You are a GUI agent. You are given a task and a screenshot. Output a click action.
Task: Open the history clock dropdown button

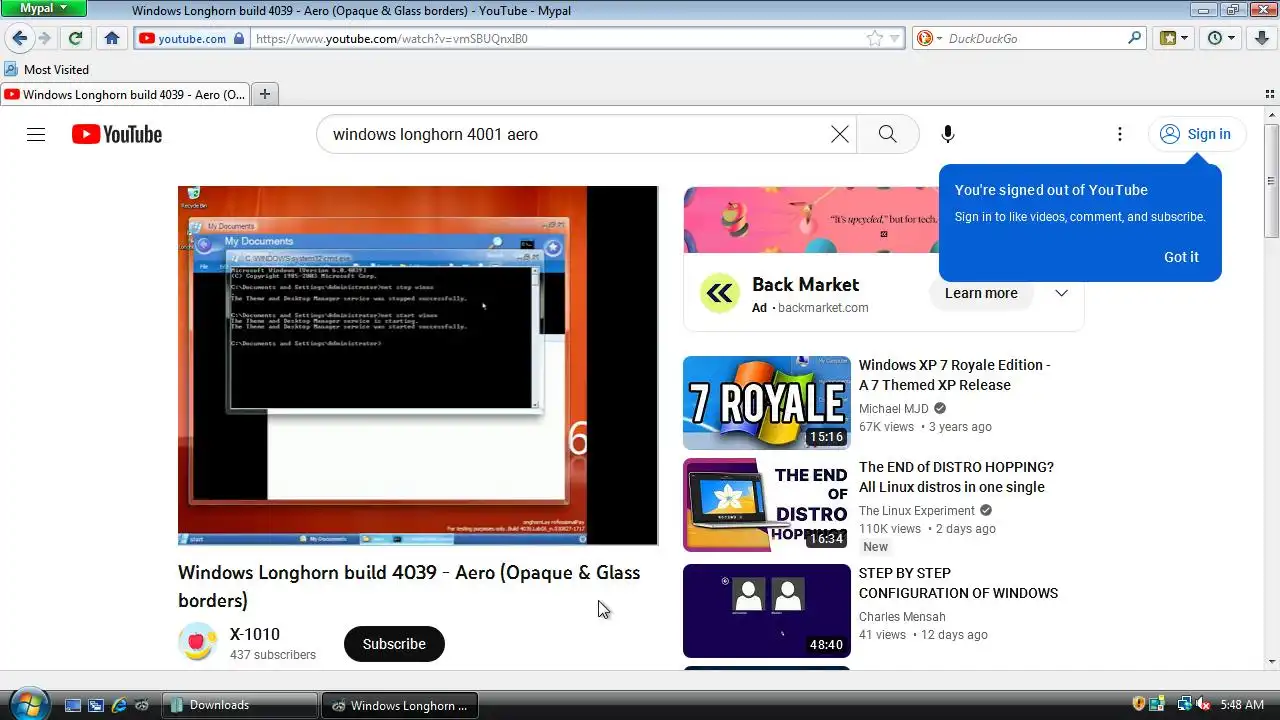pos(1221,38)
